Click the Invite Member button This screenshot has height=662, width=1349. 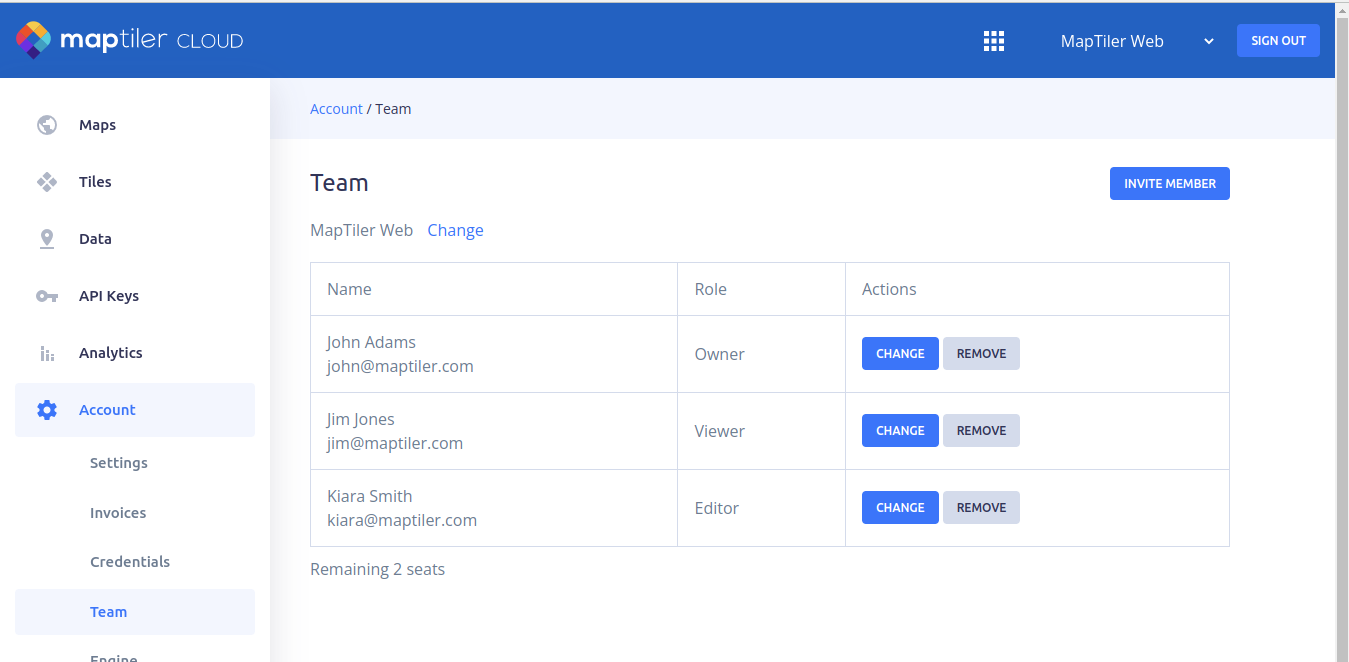point(1169,184)
